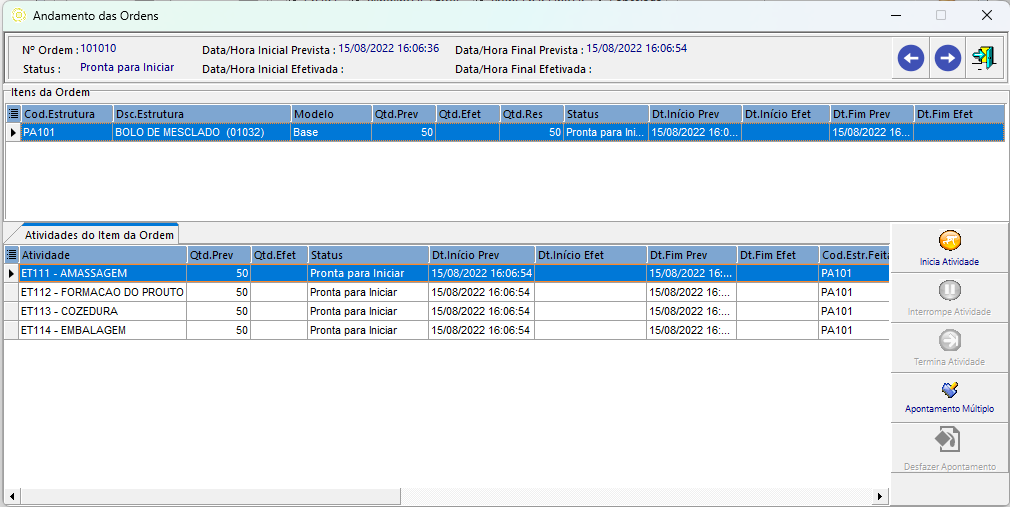Open grid options icon in Itens da Ordem

[x=13, y=114]
